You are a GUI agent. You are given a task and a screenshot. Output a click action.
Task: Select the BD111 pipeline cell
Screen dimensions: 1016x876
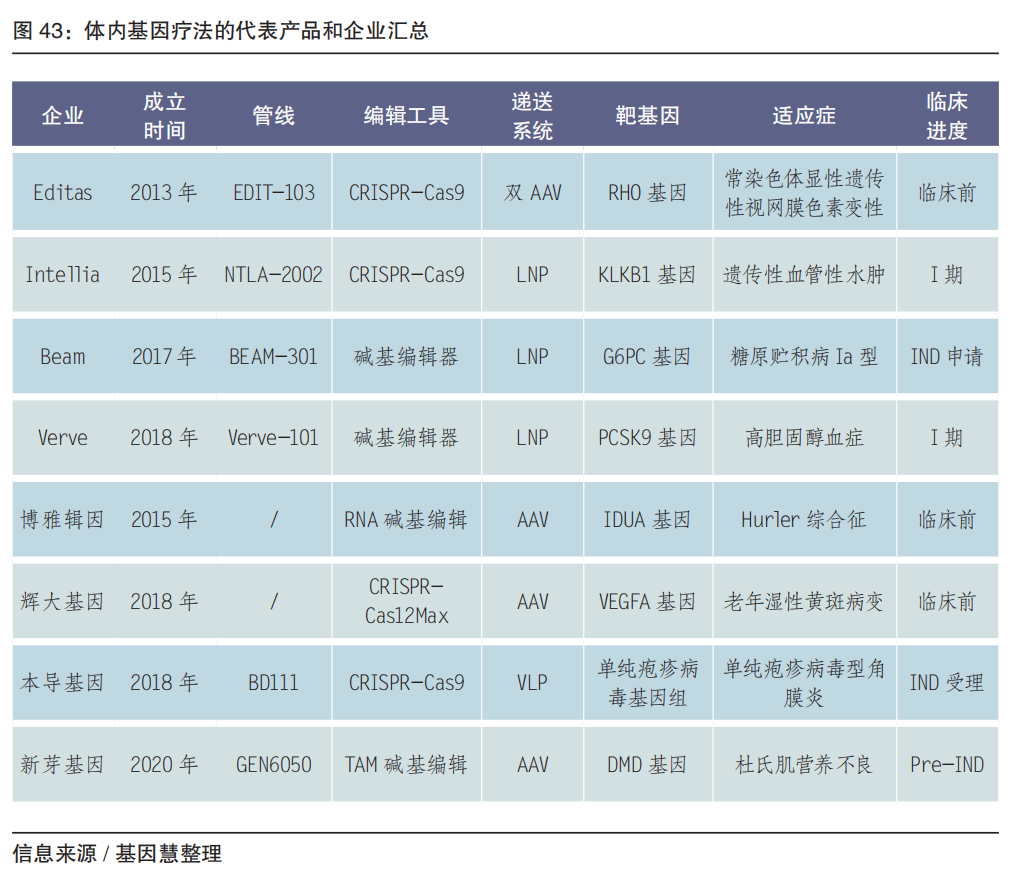(x=273, y=683)
